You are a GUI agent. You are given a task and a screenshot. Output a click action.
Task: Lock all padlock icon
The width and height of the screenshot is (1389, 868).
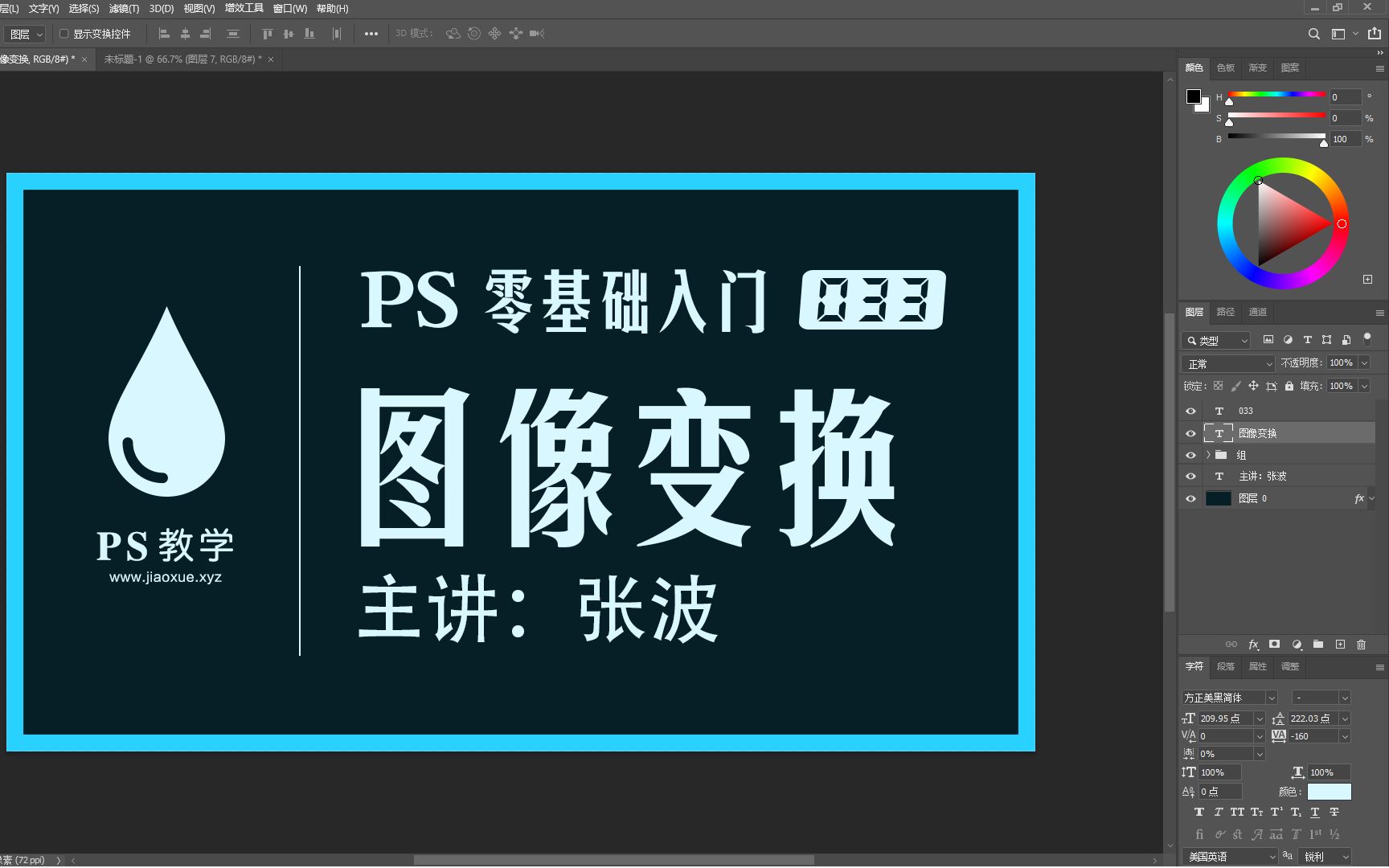(x=1289, y=387)
